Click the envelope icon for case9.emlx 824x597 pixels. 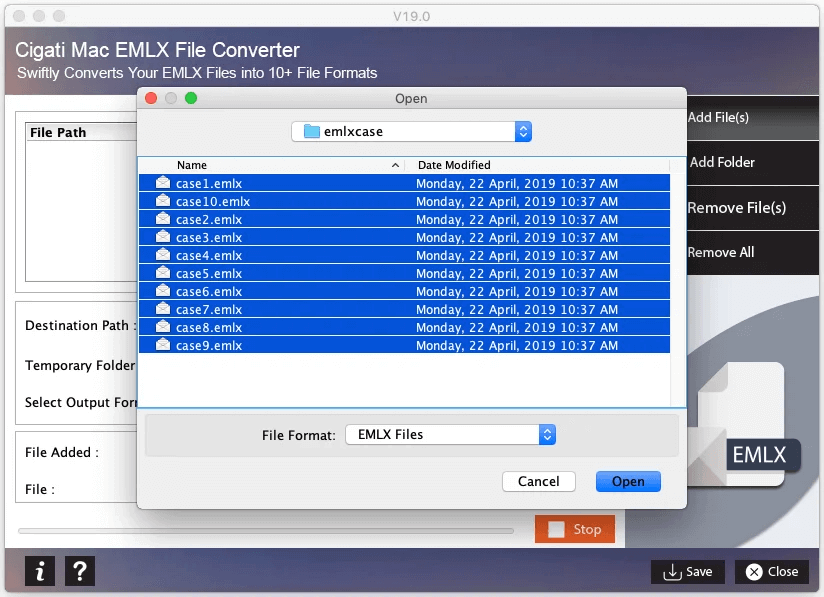pyautogui.click(x=163, y=345)
